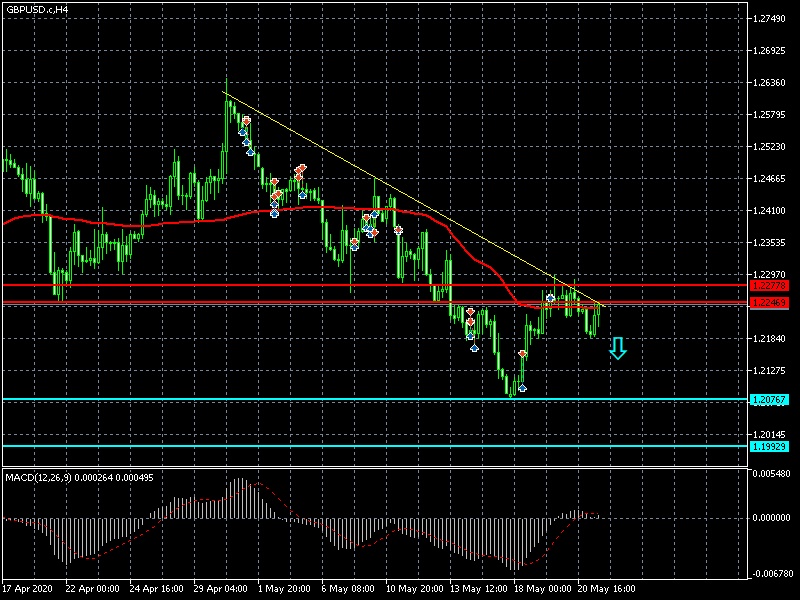Click the blue up-arrow marker at the chart low
Image resolution: width=800 pixels, height=600 pixels.
(x=522, y=387)
